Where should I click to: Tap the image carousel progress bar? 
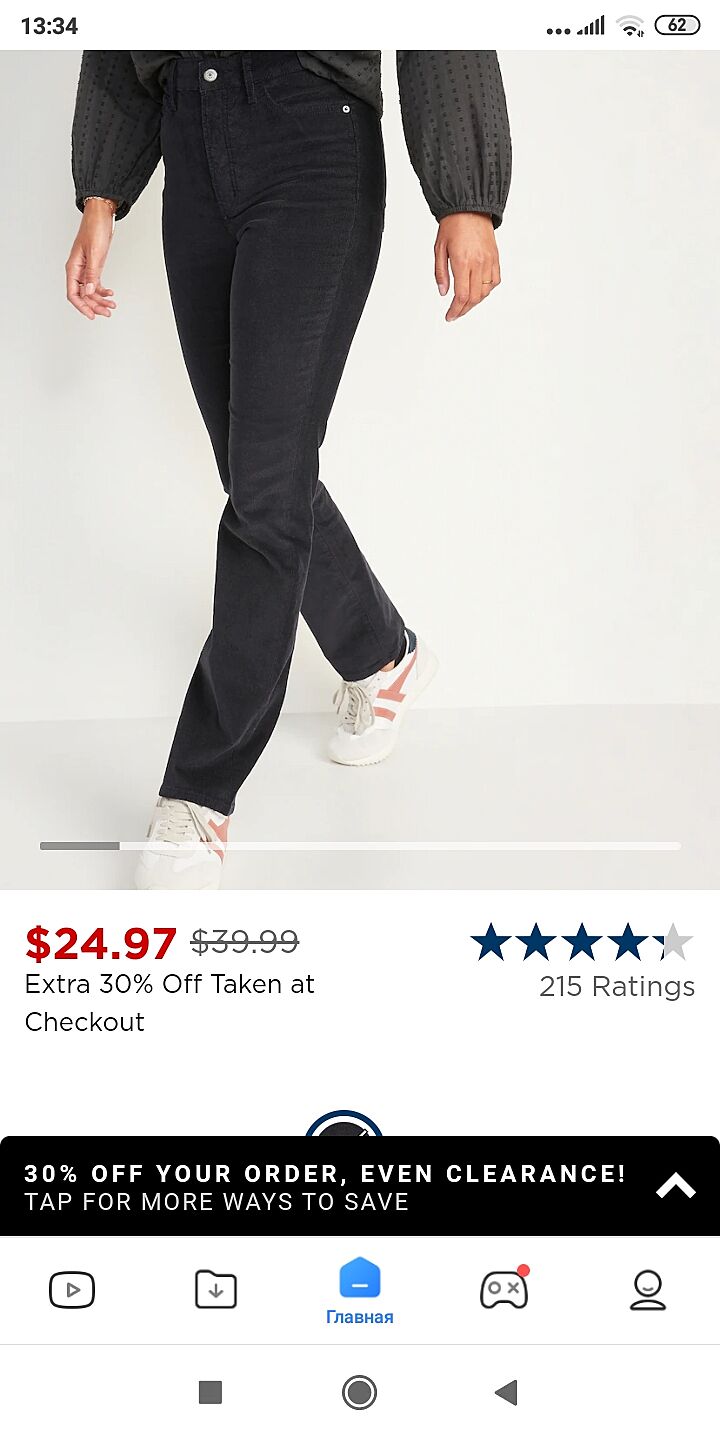tap(360, 846)
